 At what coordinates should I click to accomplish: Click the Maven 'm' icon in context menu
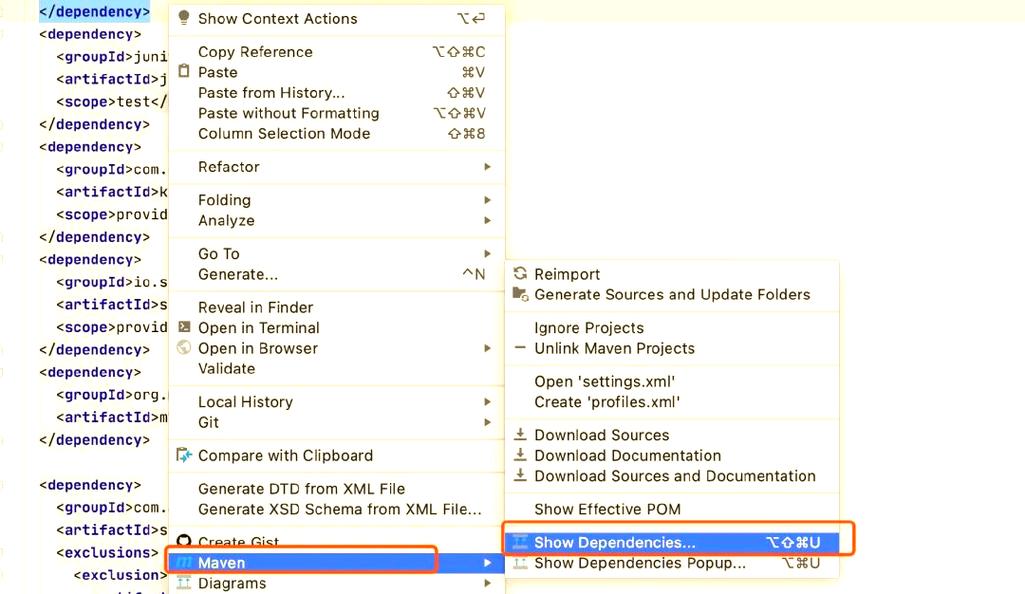coord(183,563)
